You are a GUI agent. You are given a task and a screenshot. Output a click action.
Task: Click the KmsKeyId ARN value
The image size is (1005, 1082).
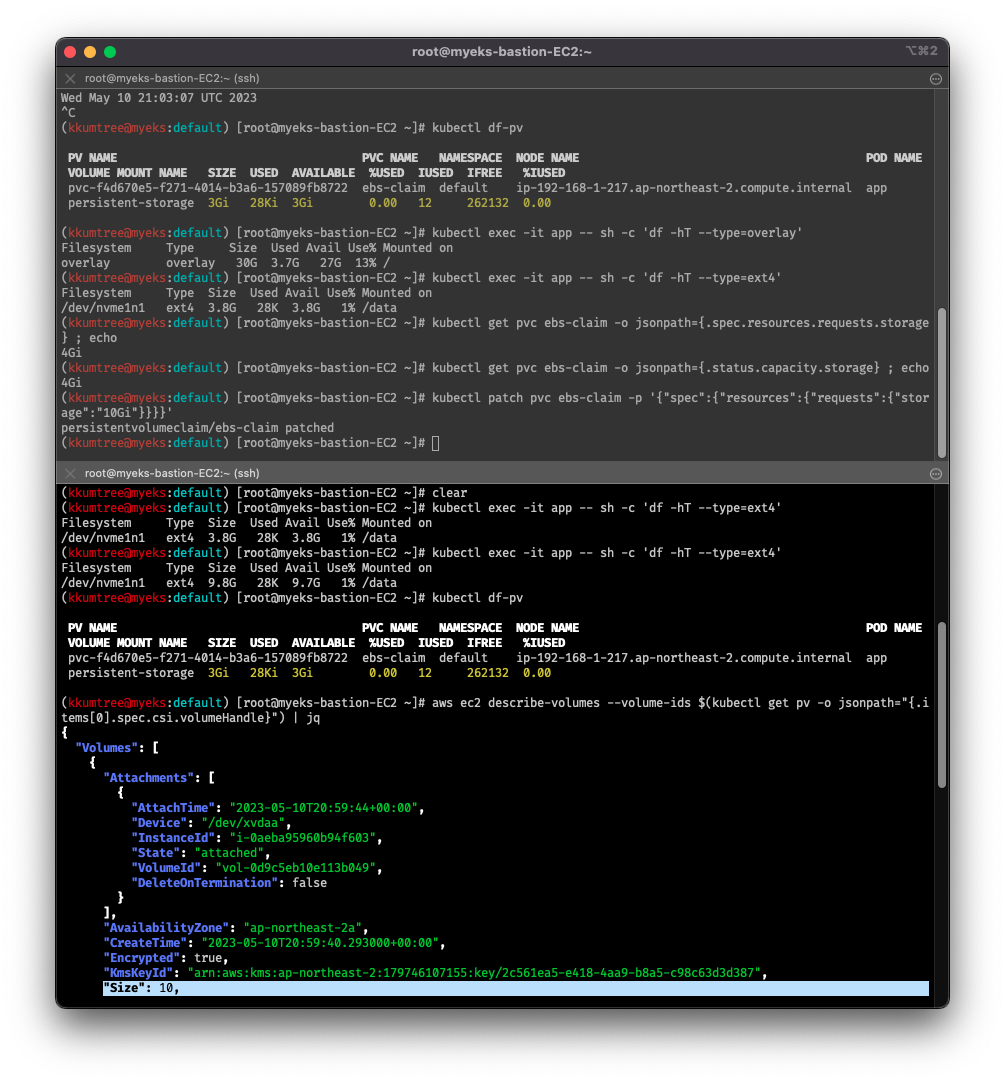coord(474,973)
